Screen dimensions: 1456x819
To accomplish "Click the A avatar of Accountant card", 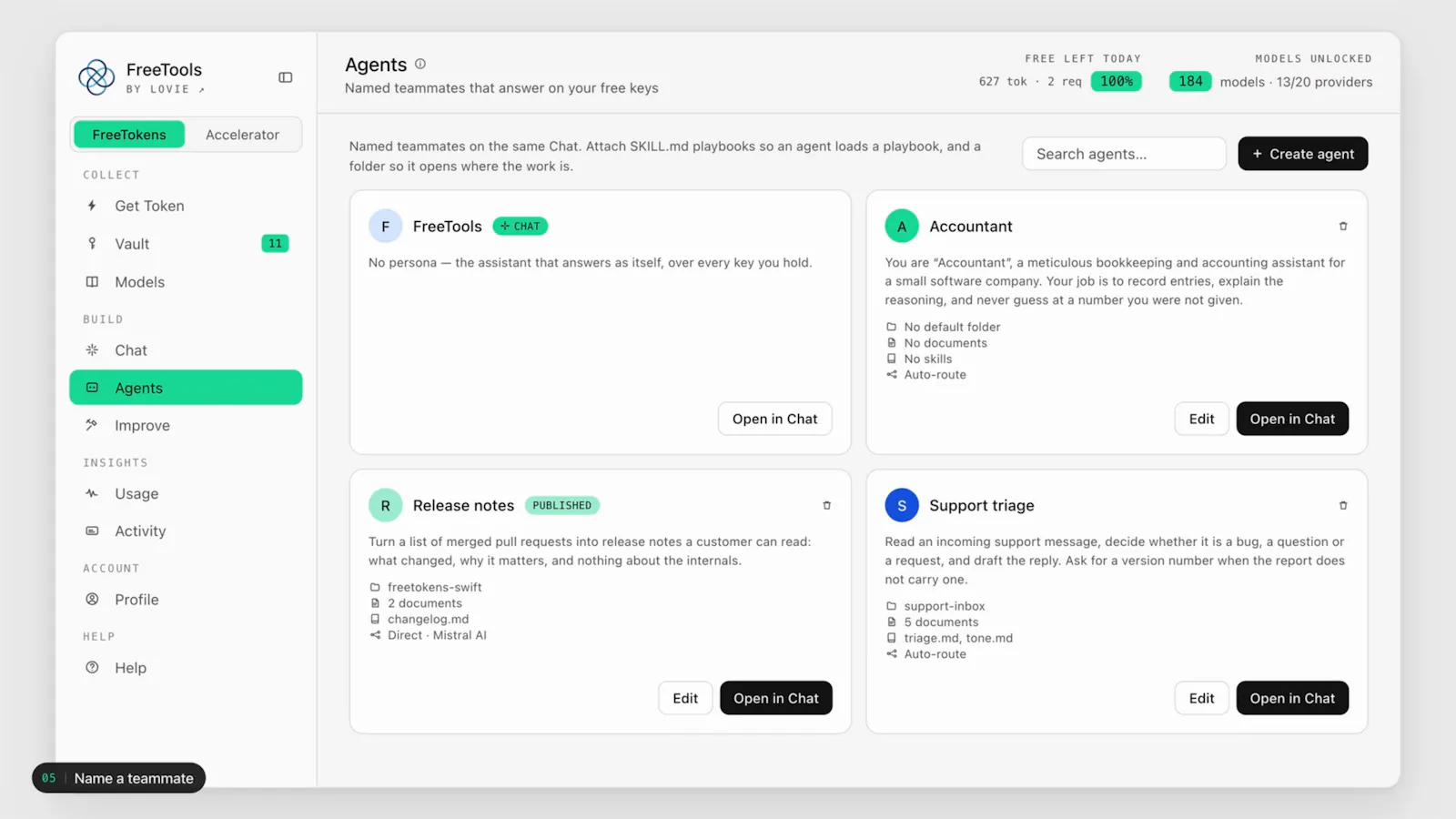I will tap(902, 227).
